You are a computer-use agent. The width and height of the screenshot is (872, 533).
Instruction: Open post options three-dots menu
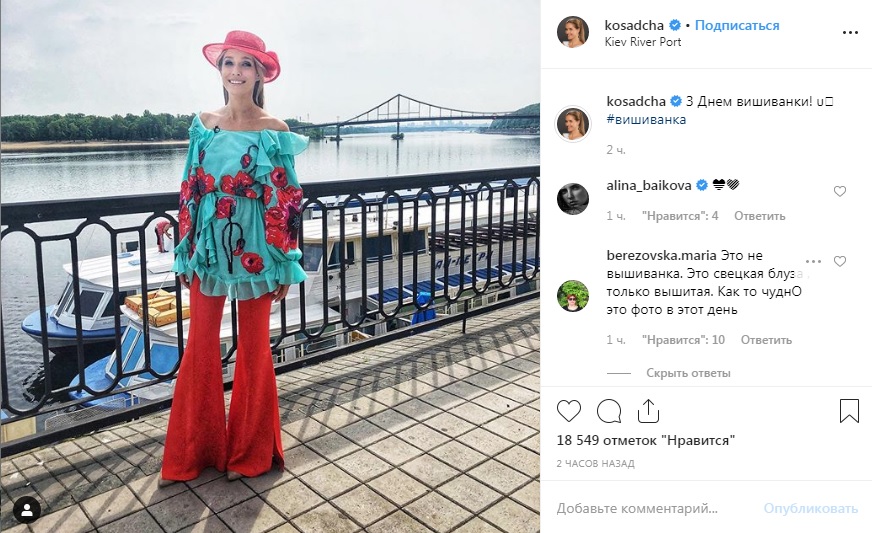pyautogui.click(x=850, y=33)
